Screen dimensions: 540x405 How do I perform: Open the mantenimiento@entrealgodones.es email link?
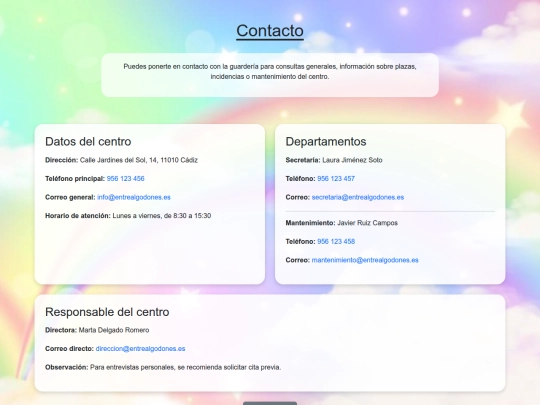[365, 260]
